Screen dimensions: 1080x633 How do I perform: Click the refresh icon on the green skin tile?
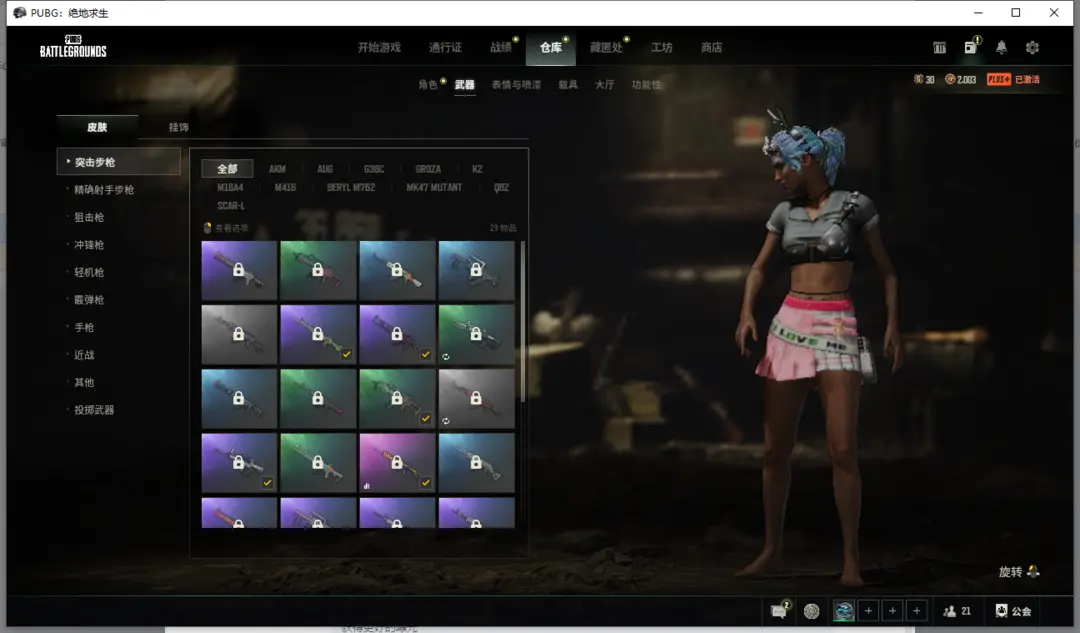[446, 357]
